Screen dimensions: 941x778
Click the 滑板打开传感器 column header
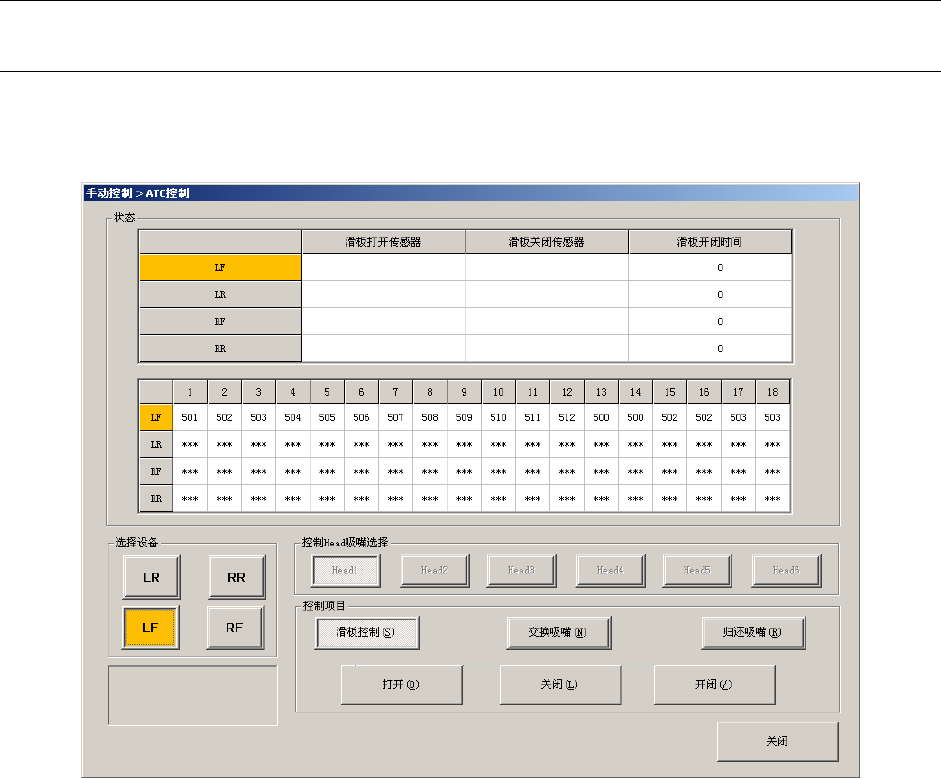point(383,242)
